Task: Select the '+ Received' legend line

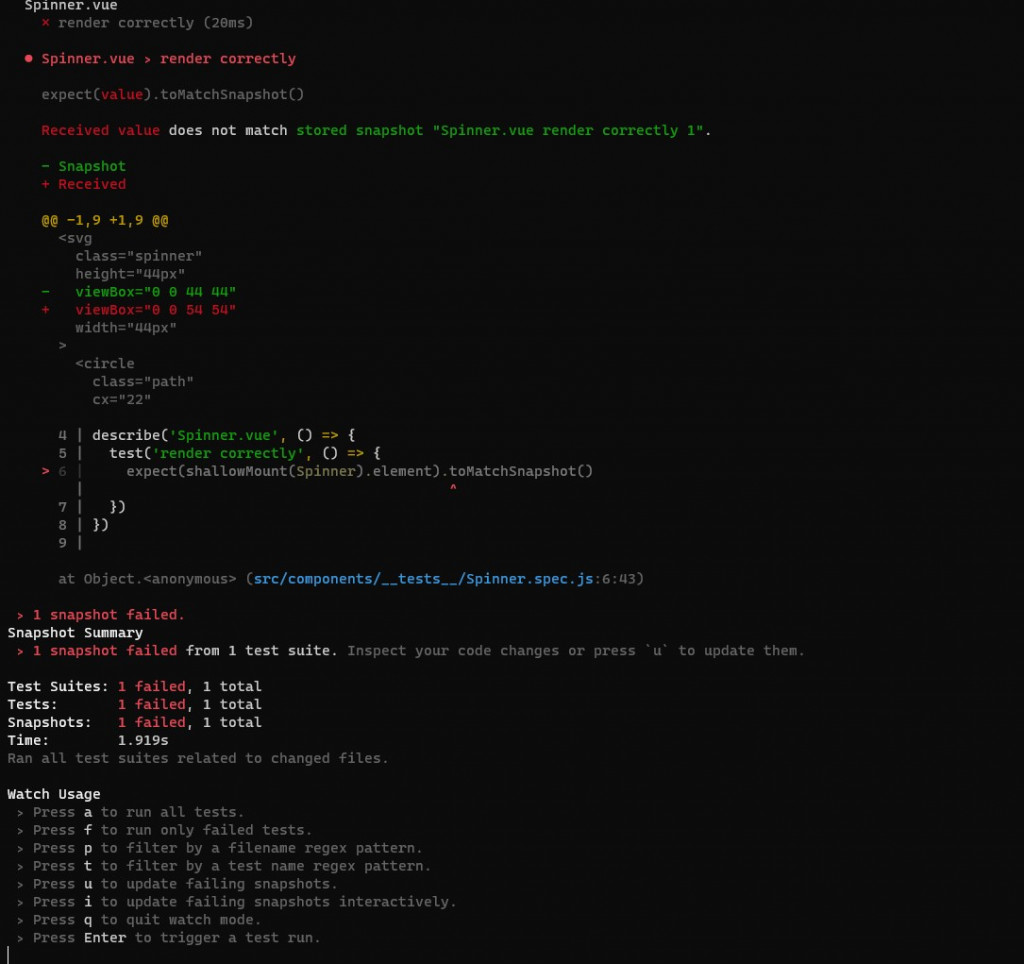Action: [84, 184]
